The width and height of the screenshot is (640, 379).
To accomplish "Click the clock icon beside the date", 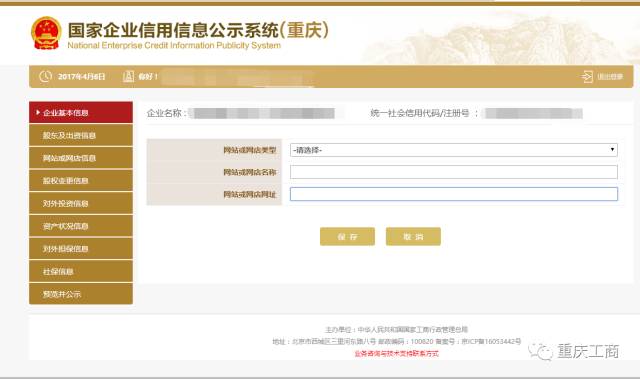I will click(45, 76).
